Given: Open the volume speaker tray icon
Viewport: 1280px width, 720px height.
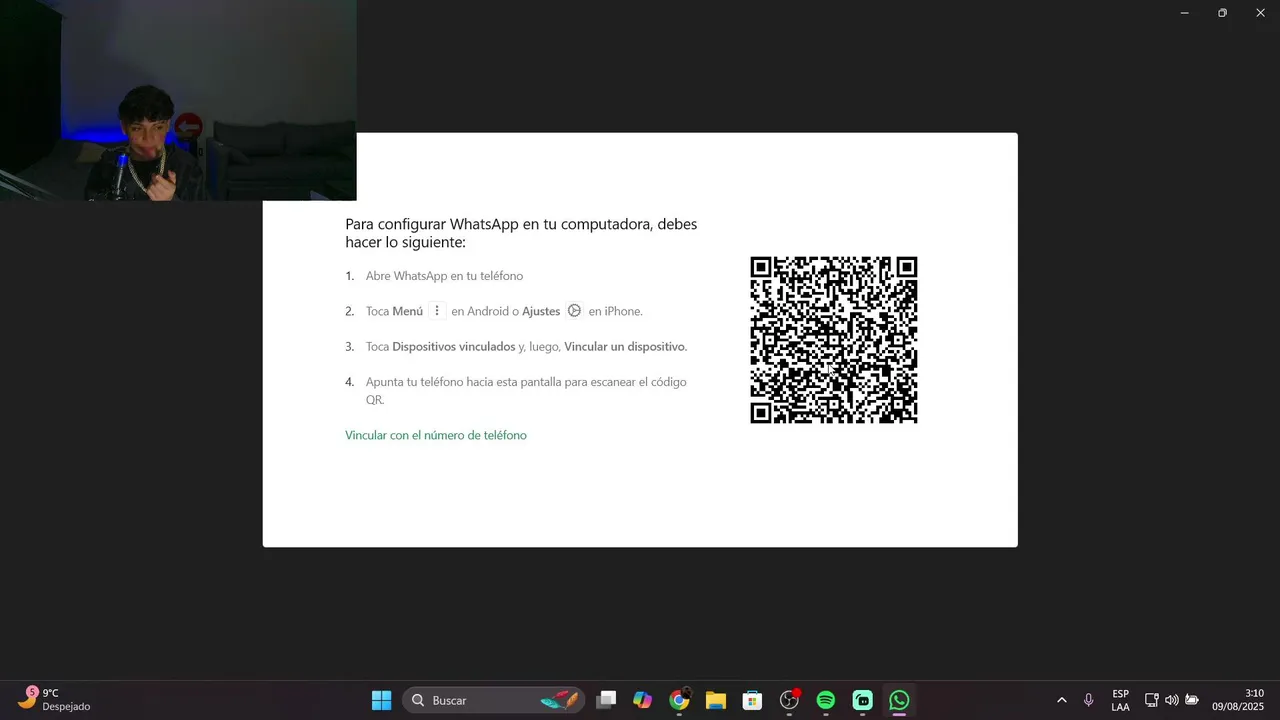Looking at the screenshot, I should coord(1172,700).
